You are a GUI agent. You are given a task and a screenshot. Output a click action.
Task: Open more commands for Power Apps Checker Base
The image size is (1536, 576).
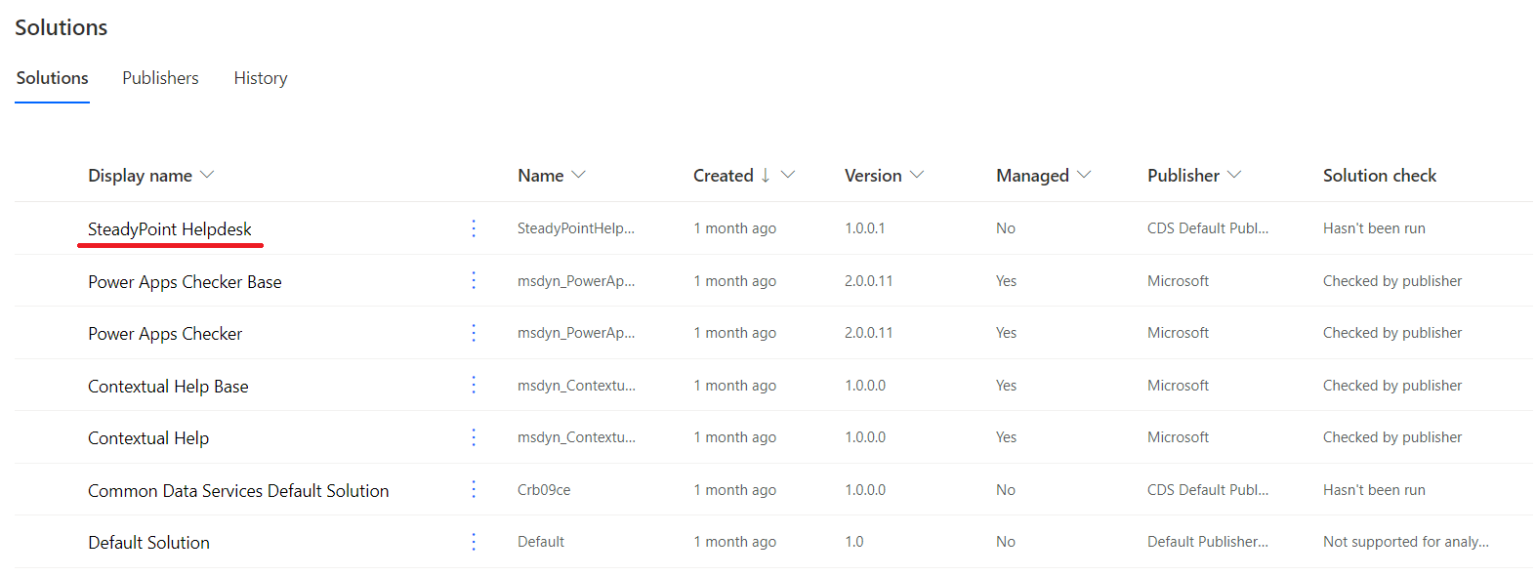pos(473,280)
